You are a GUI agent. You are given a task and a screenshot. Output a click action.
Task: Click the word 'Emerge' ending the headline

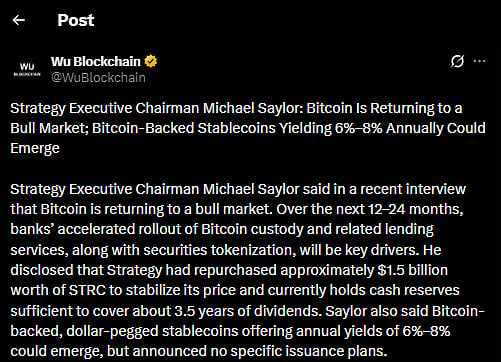[x=35, y=148]
